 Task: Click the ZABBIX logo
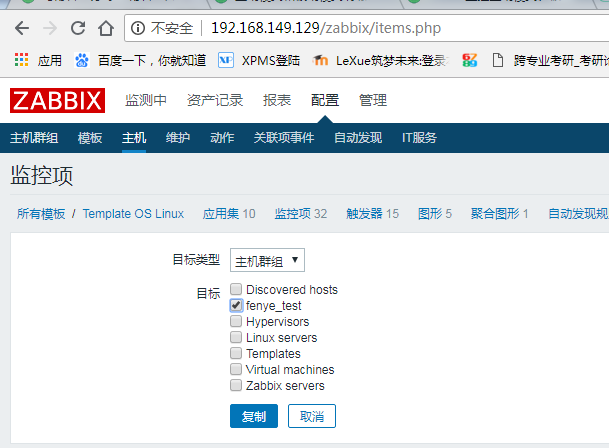point(57,101)
